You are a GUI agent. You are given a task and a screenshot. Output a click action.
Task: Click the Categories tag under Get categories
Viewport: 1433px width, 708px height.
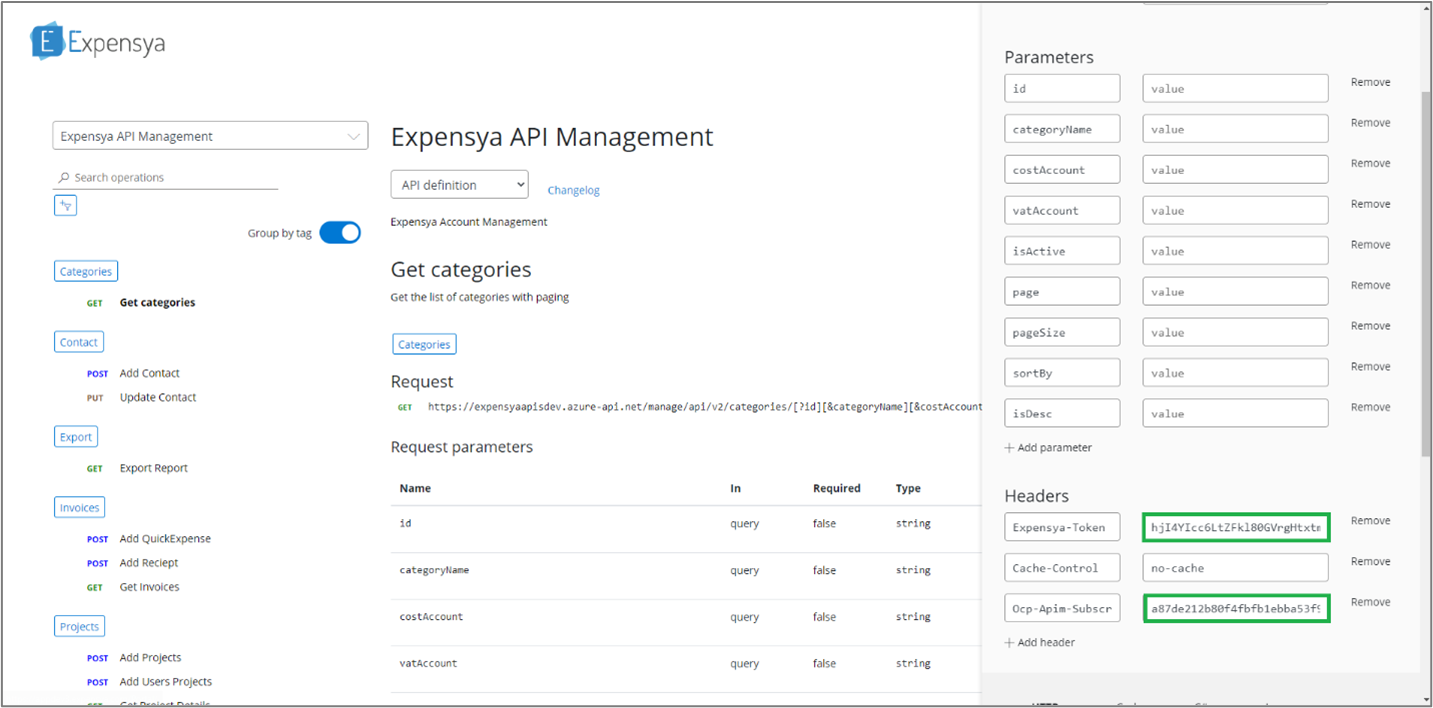coord(424,345)
